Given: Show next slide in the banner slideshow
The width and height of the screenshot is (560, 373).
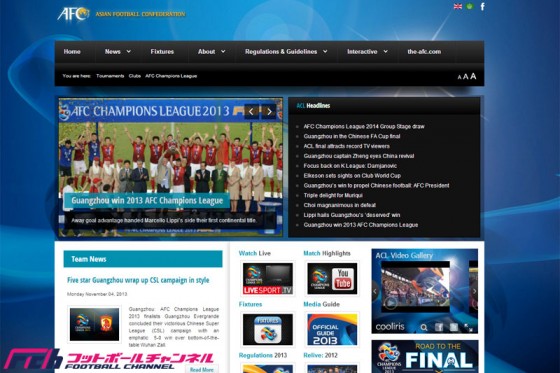Looking at the screenshot, I should click(269, 112).
